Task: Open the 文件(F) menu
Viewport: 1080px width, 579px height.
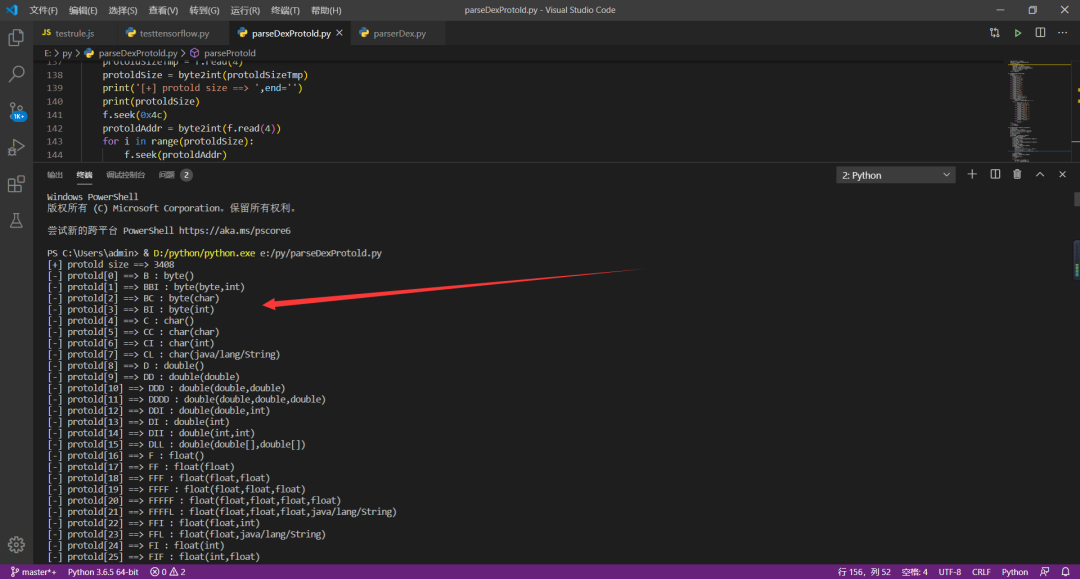Action: pyautogui.click(x=43, y=10)
